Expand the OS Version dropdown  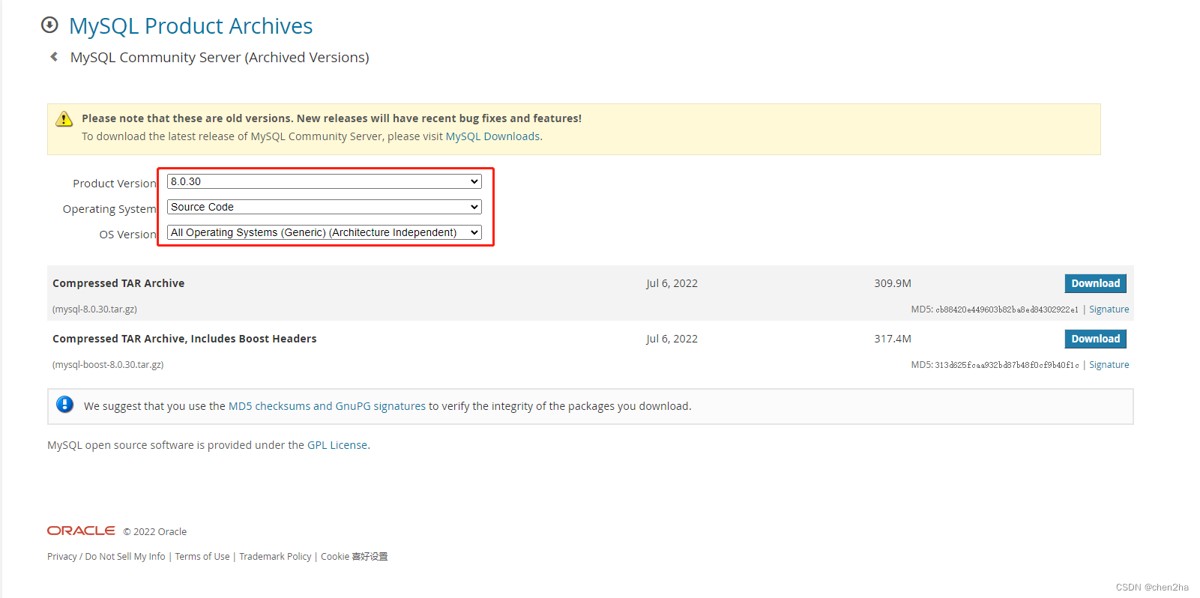tap(324, 233)
